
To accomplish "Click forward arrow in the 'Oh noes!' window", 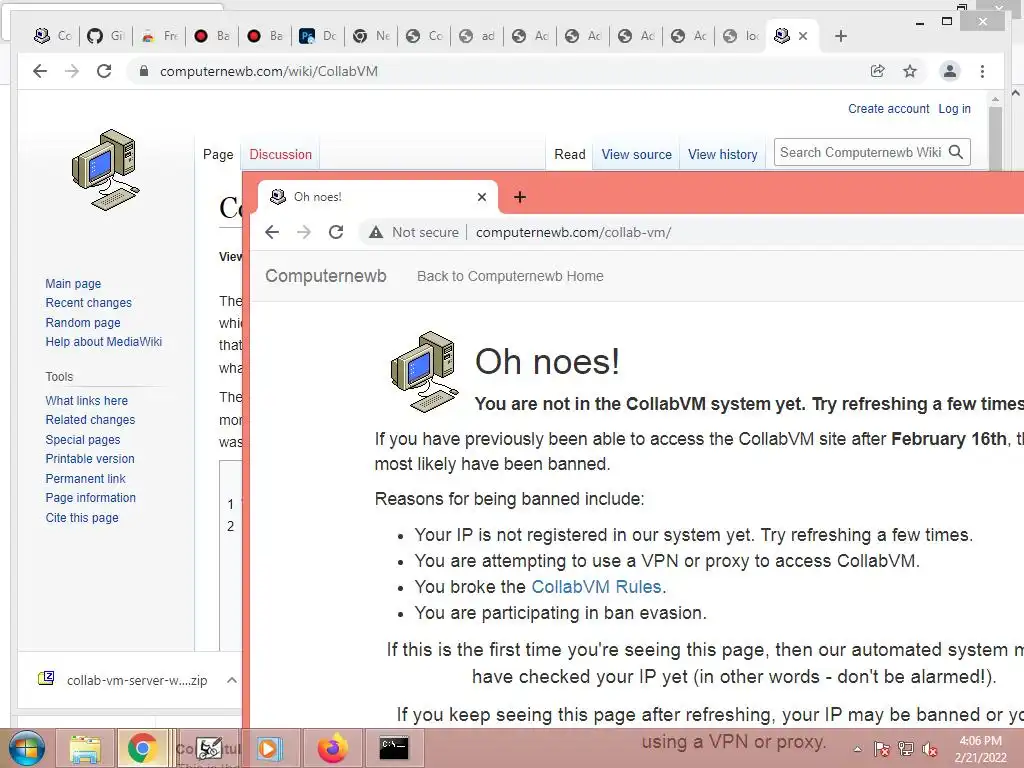I will tap(304, 232).
